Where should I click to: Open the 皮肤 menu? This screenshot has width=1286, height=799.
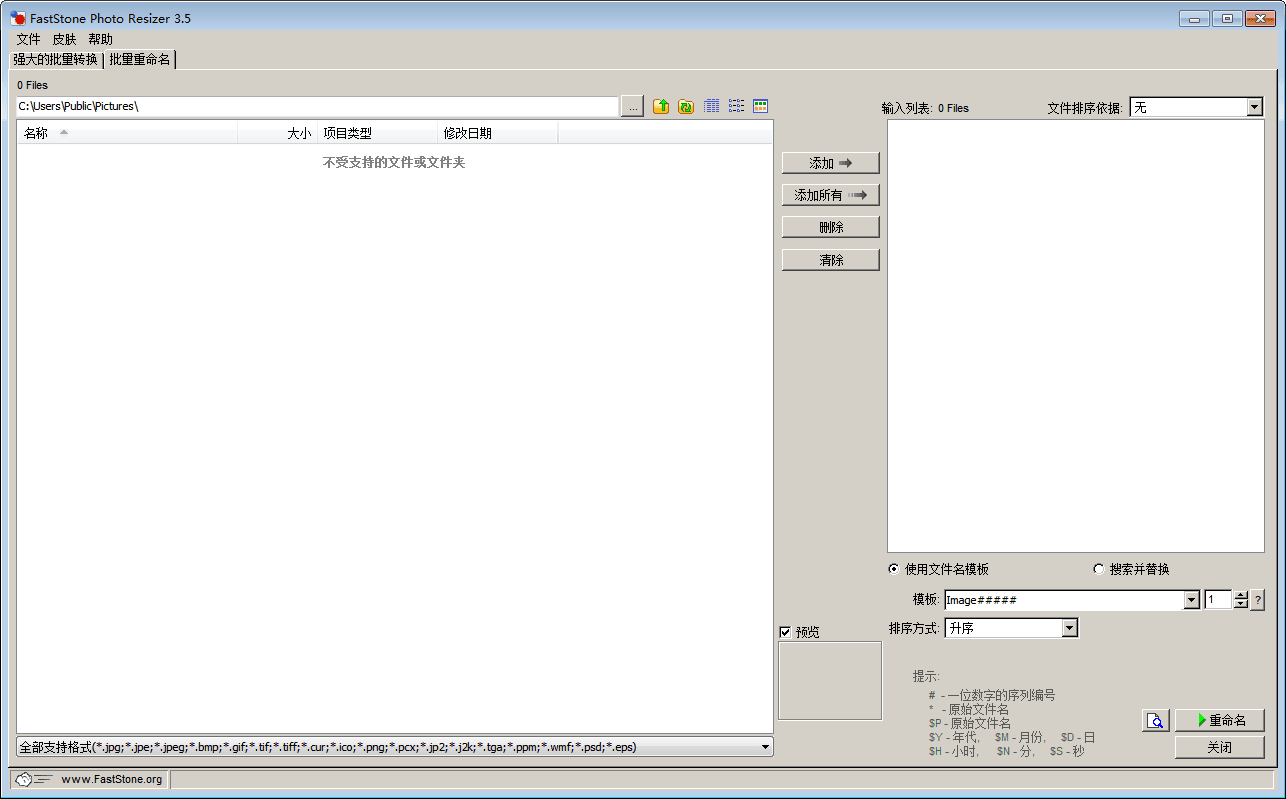click(x=64, y=39)
